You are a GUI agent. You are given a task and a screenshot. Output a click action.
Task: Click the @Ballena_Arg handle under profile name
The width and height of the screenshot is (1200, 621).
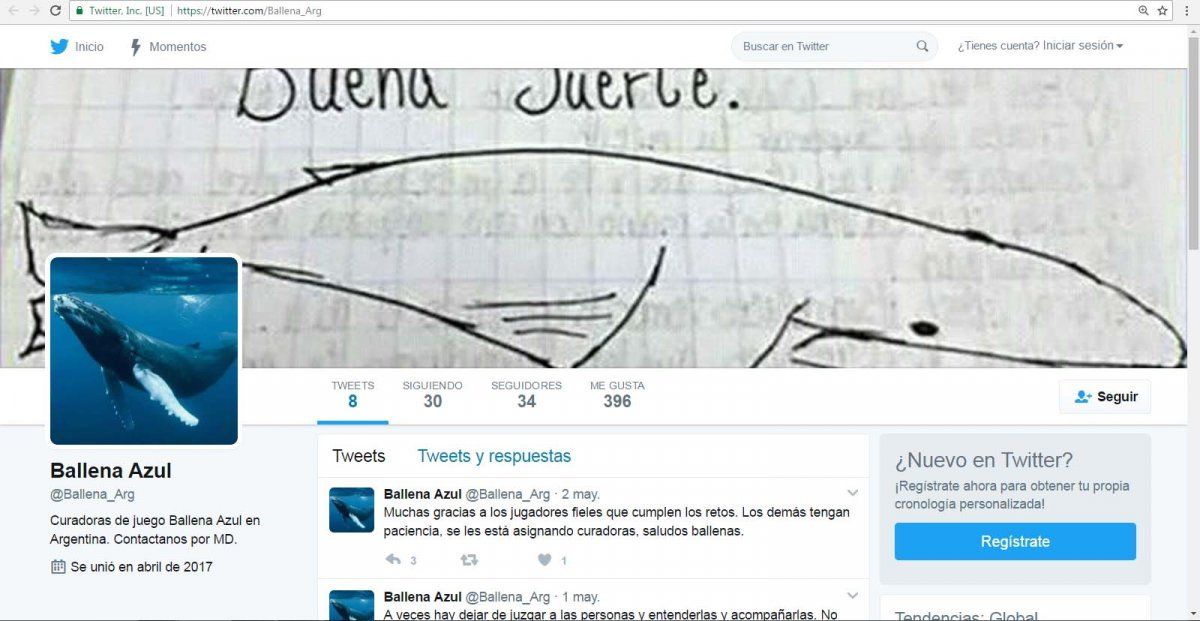pos(92,494)
